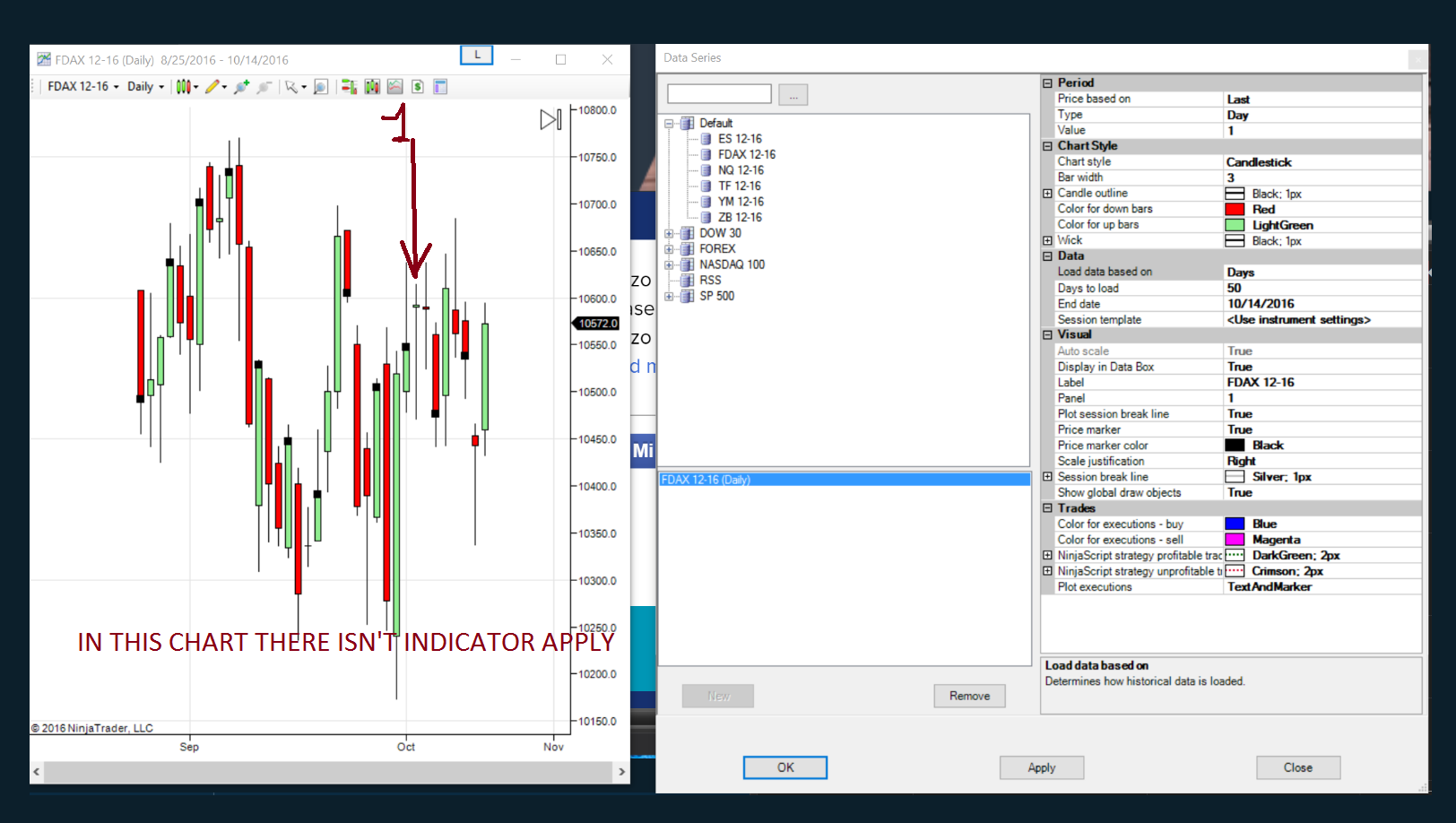The width and height of the screenshot is (1456, 823).
Task: Click the Scale justification Right value
Action: (x=1322, y=461)
